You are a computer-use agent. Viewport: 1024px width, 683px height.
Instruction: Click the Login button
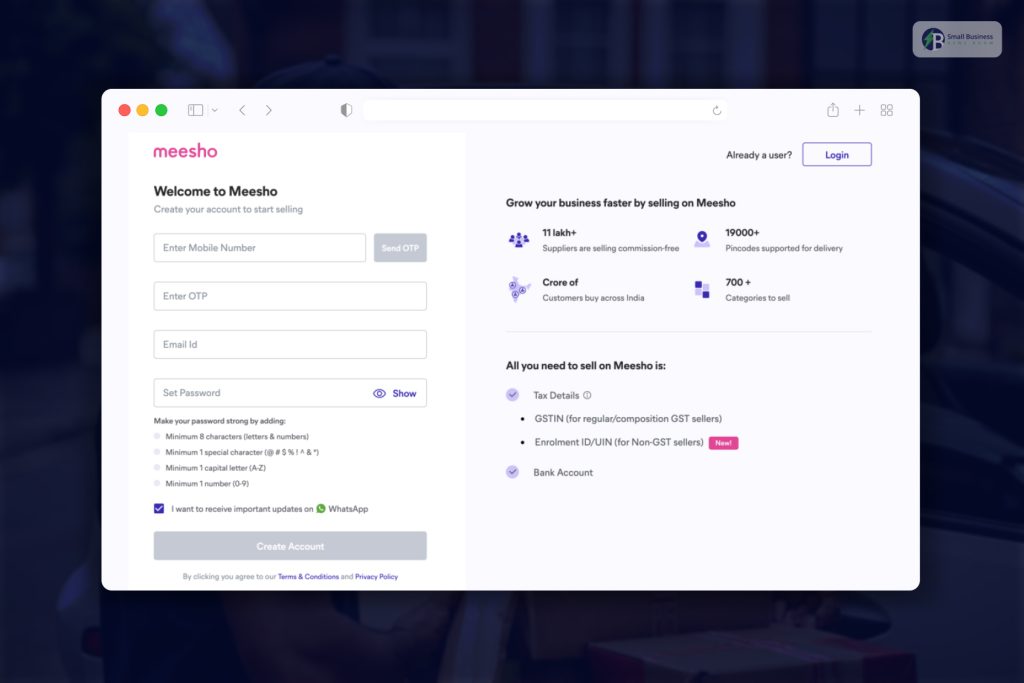[837, 154]
